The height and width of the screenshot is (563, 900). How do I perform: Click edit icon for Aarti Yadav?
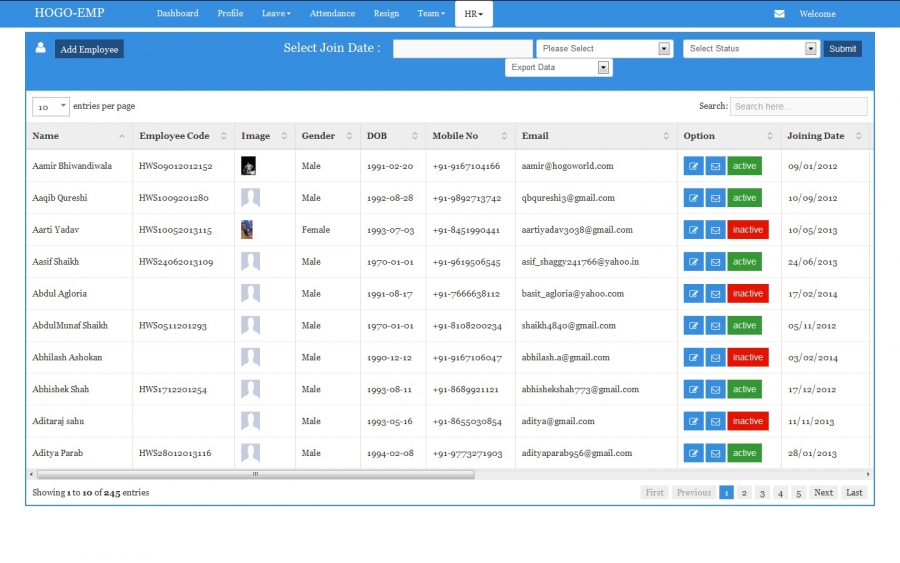point(694,230)
